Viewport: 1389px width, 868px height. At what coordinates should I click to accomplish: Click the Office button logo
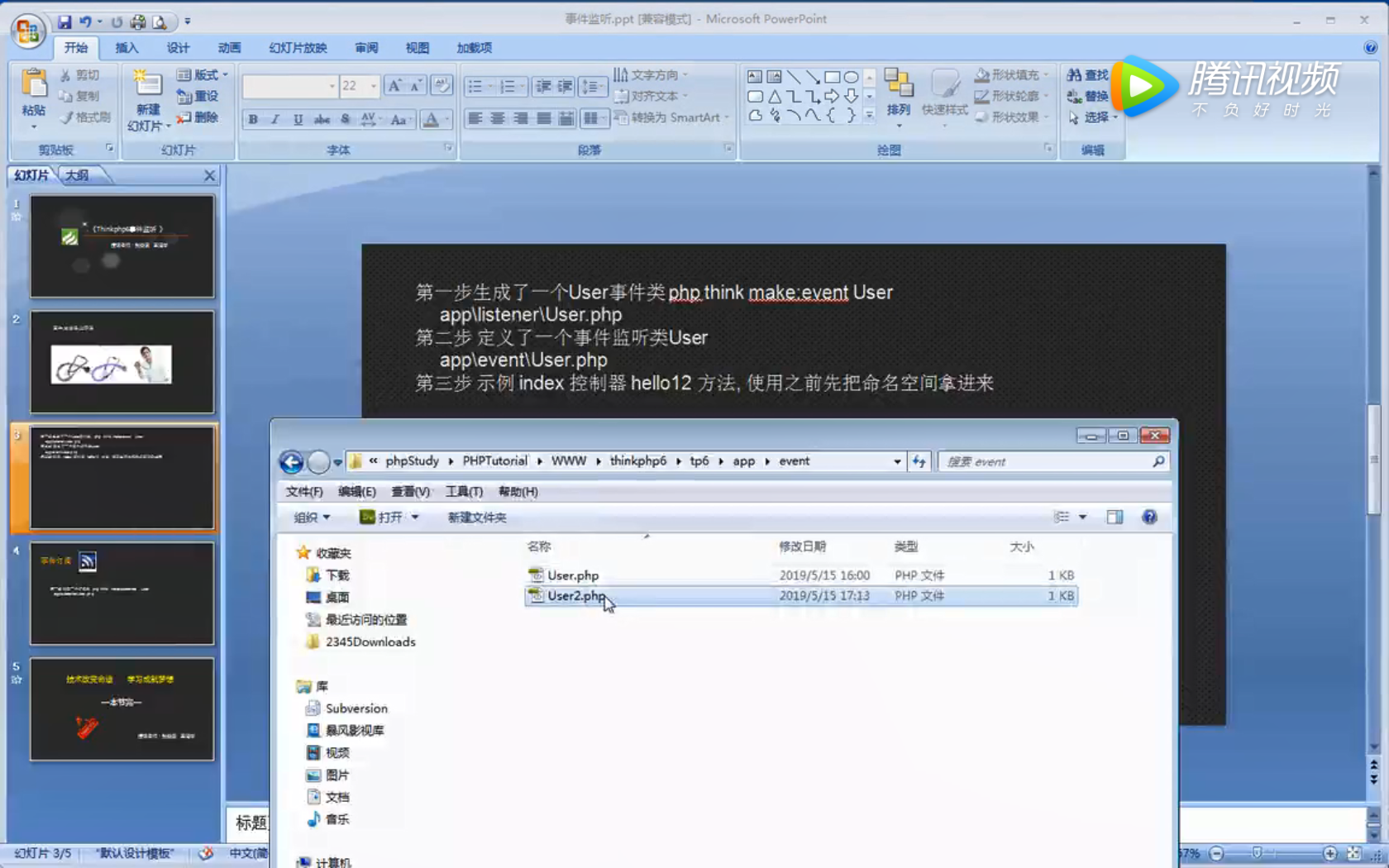click(27, 31)
